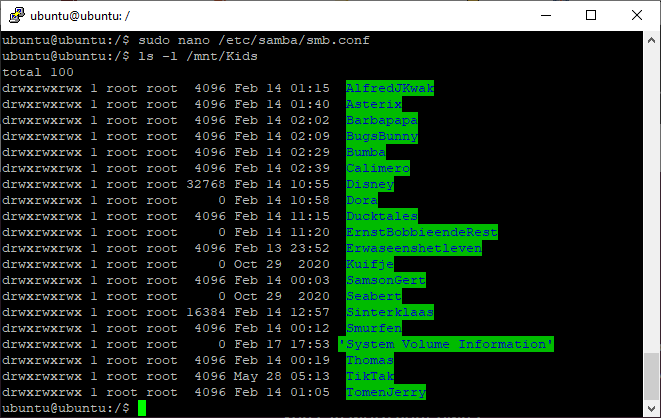
Task: Click the TikTak directory name
Action: point(370,376)
